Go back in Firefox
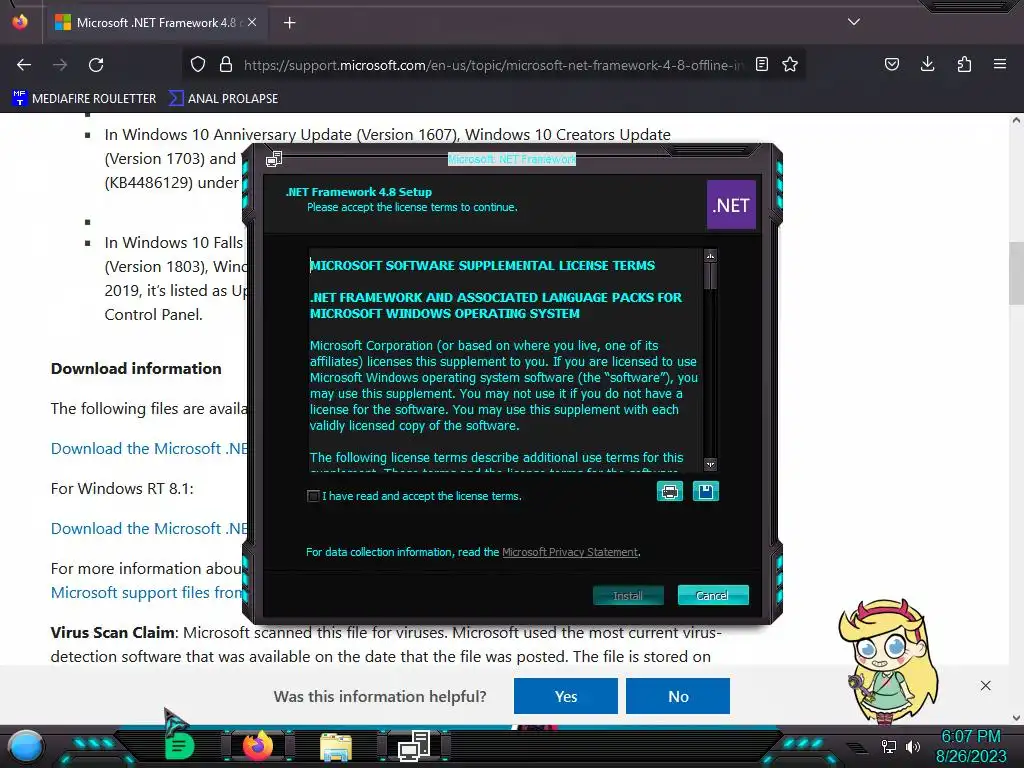This screenshot has width=1024, height=768. click(x=24, y=65)
